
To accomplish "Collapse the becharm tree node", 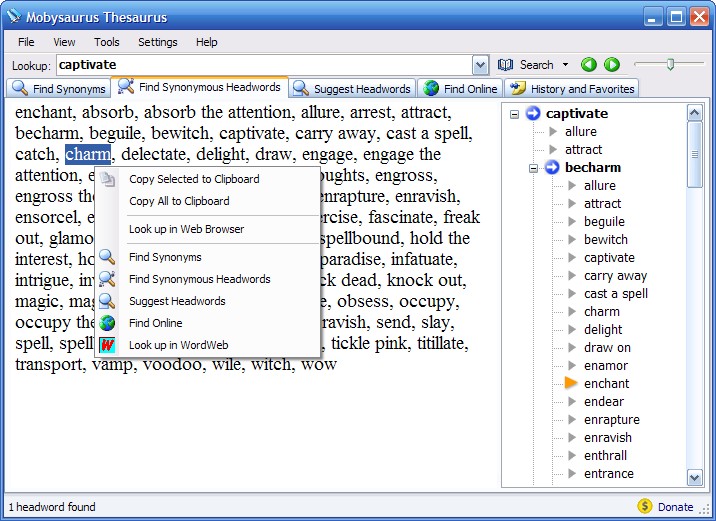I will tap(533, 168).
